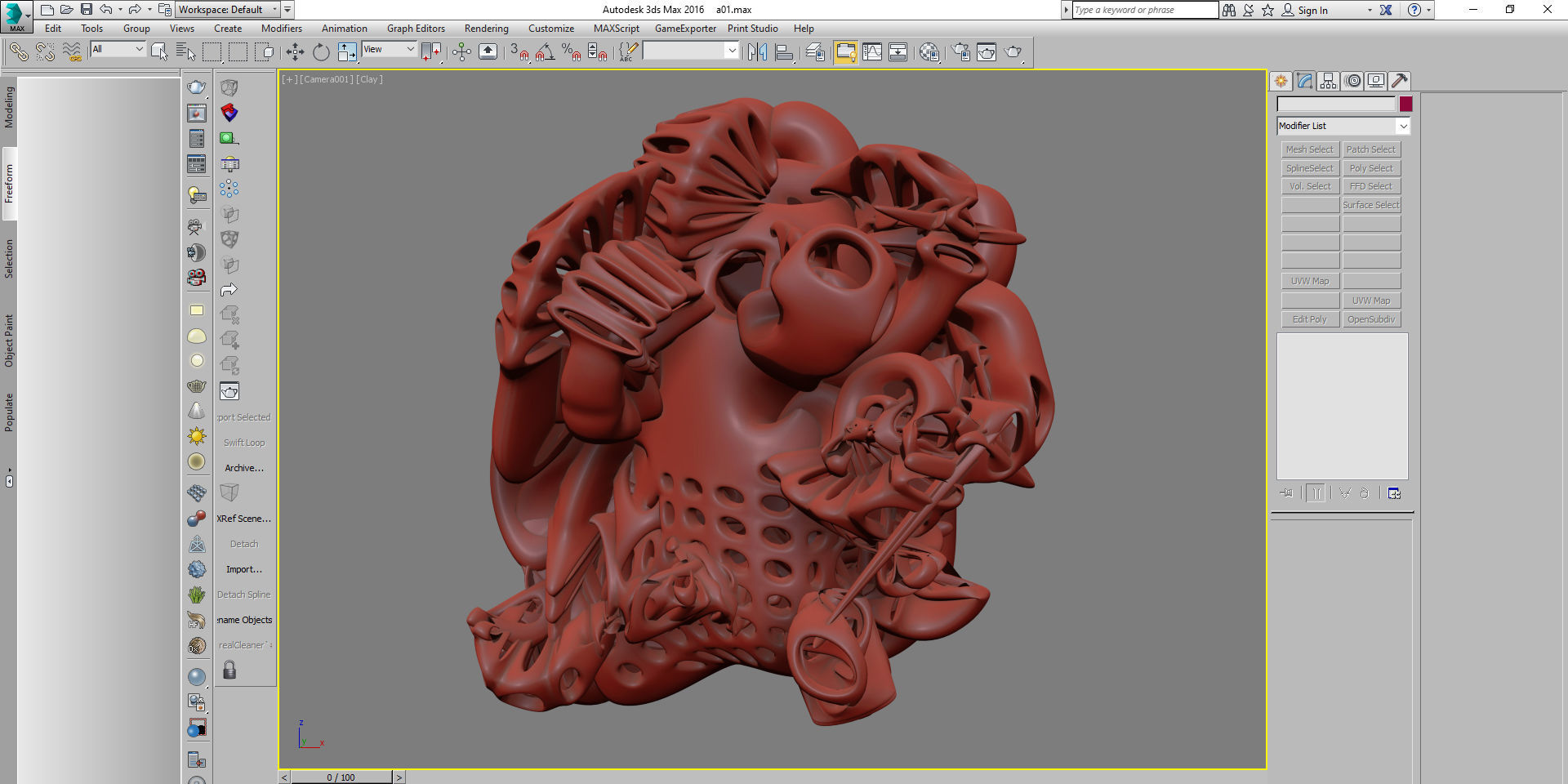Toggle the highlighted Ribbon button

[x=845, y=52]
